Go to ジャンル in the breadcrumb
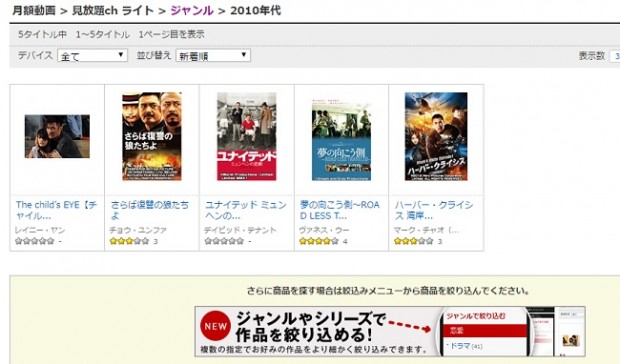Screen dimensions: 620x364 click(x=192, y=10)
